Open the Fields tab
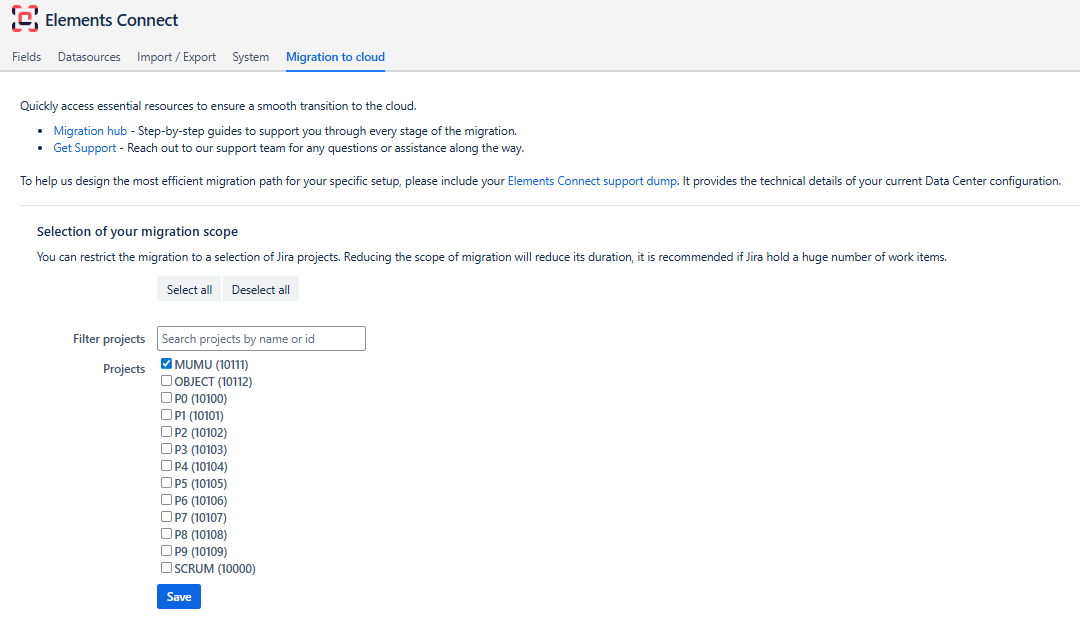 point(27,57)
